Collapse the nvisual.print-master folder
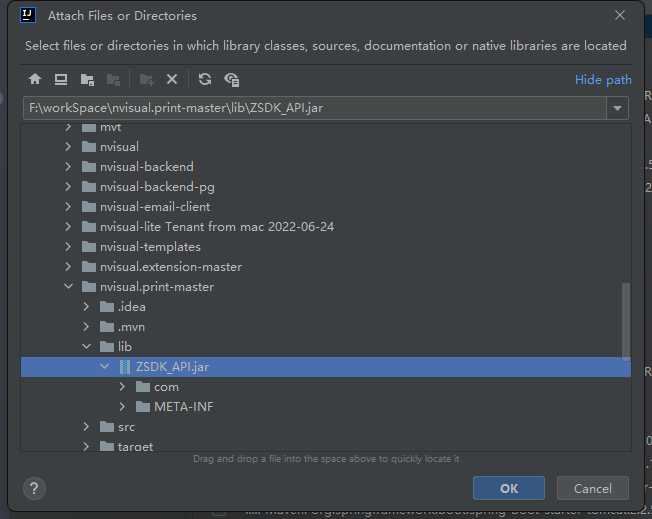This screenshot has height=519, width=652. coord(68,286)
